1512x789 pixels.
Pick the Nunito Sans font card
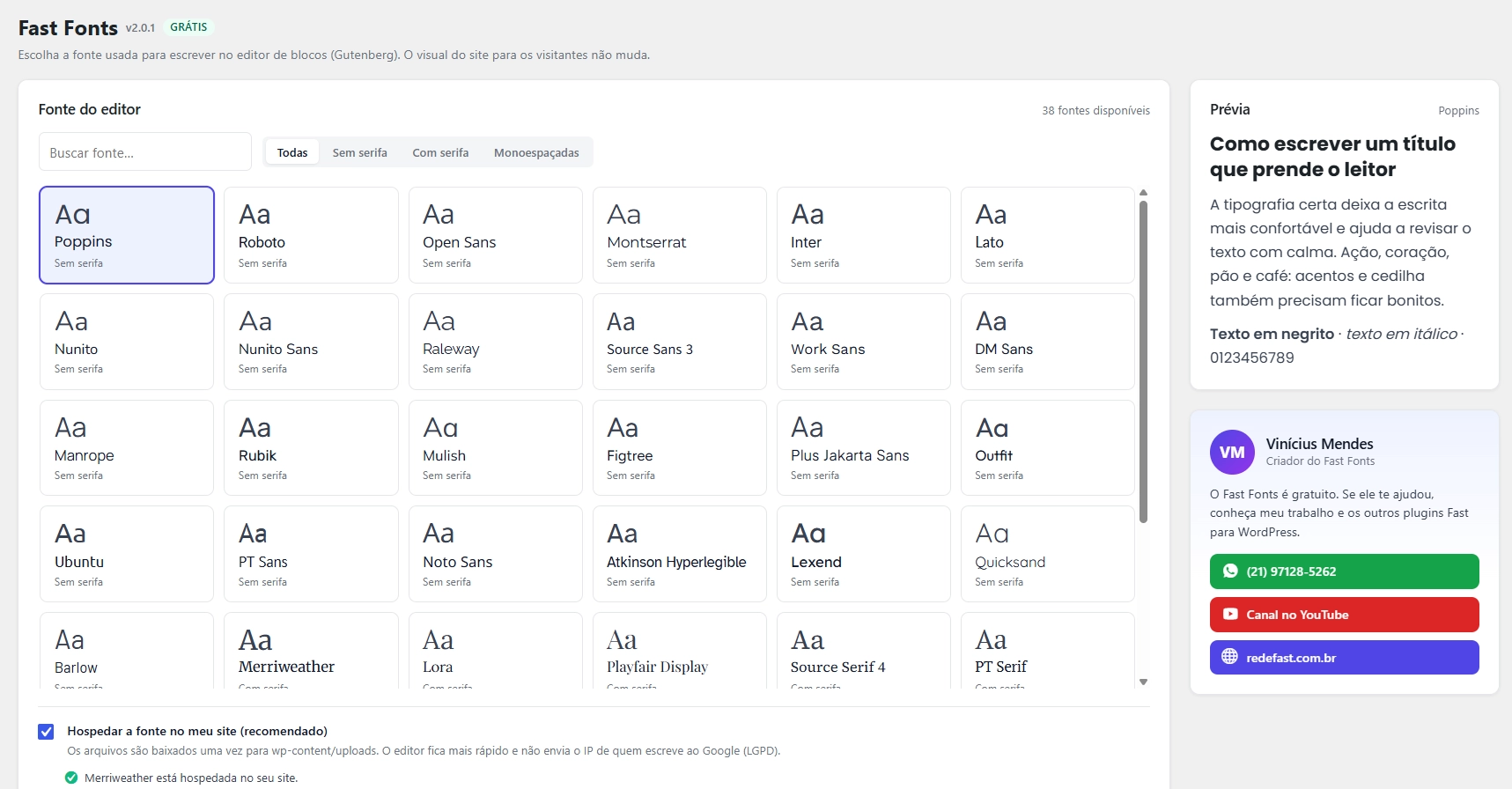(311, 342)
